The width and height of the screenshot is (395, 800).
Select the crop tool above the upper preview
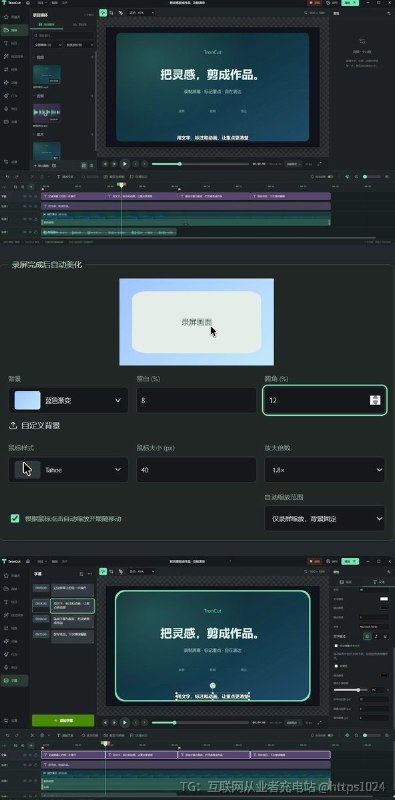(112, 12)
